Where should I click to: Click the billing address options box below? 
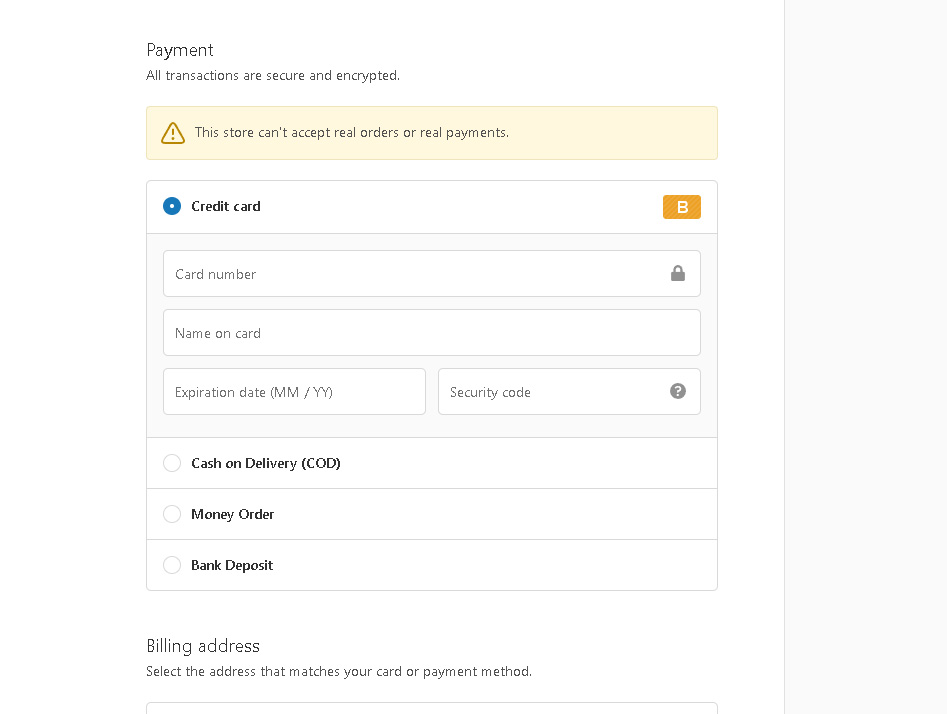pyautogui.click(x=432, y=708)
